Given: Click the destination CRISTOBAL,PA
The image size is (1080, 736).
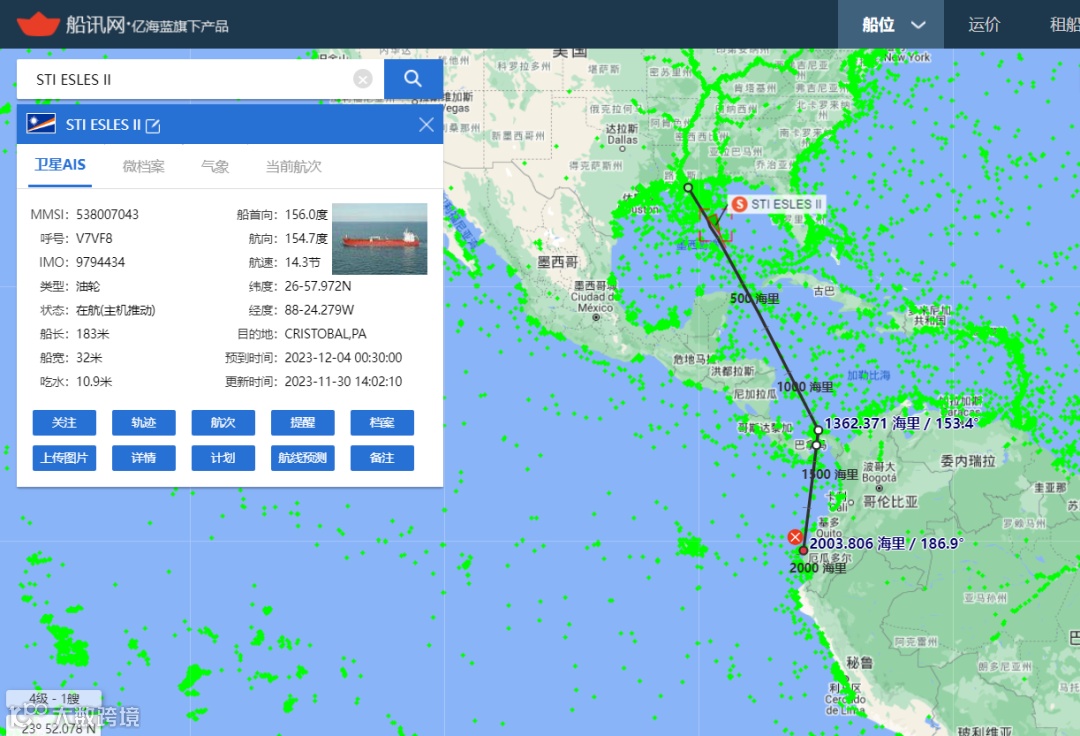Looking at the screenshot, I should click(326, 334).
